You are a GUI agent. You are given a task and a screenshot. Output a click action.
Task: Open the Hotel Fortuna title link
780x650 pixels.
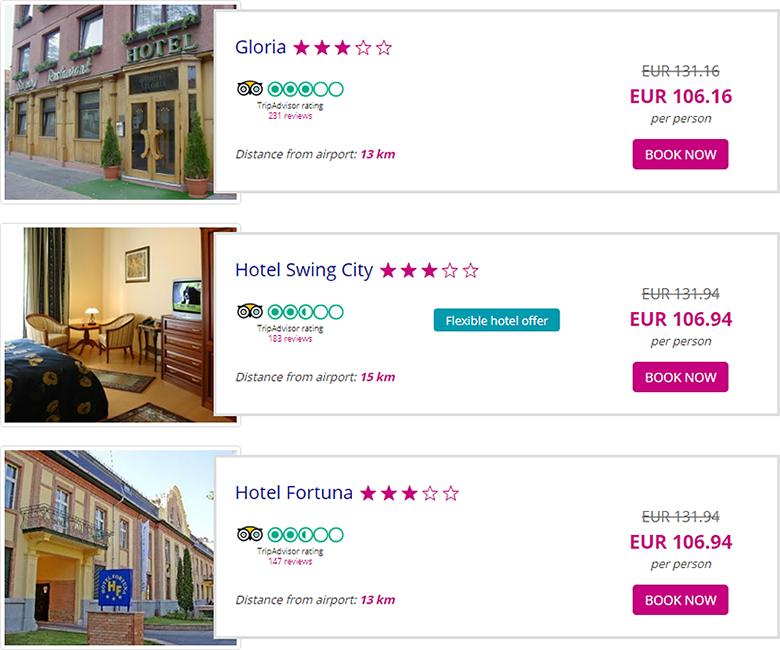tap(294, 494)
